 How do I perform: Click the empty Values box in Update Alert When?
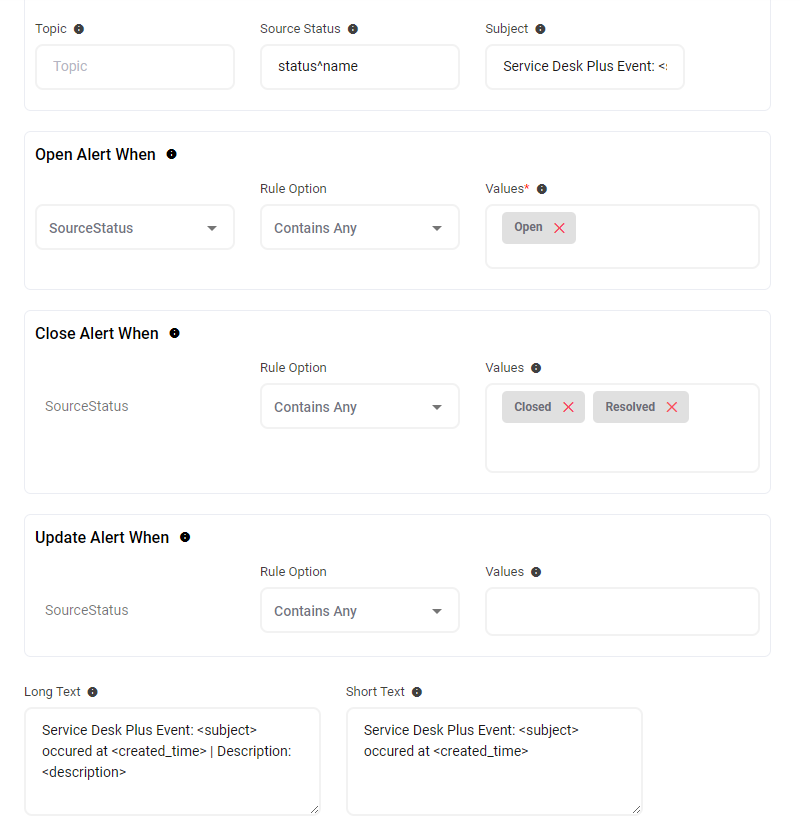click(x=622, y=611)
